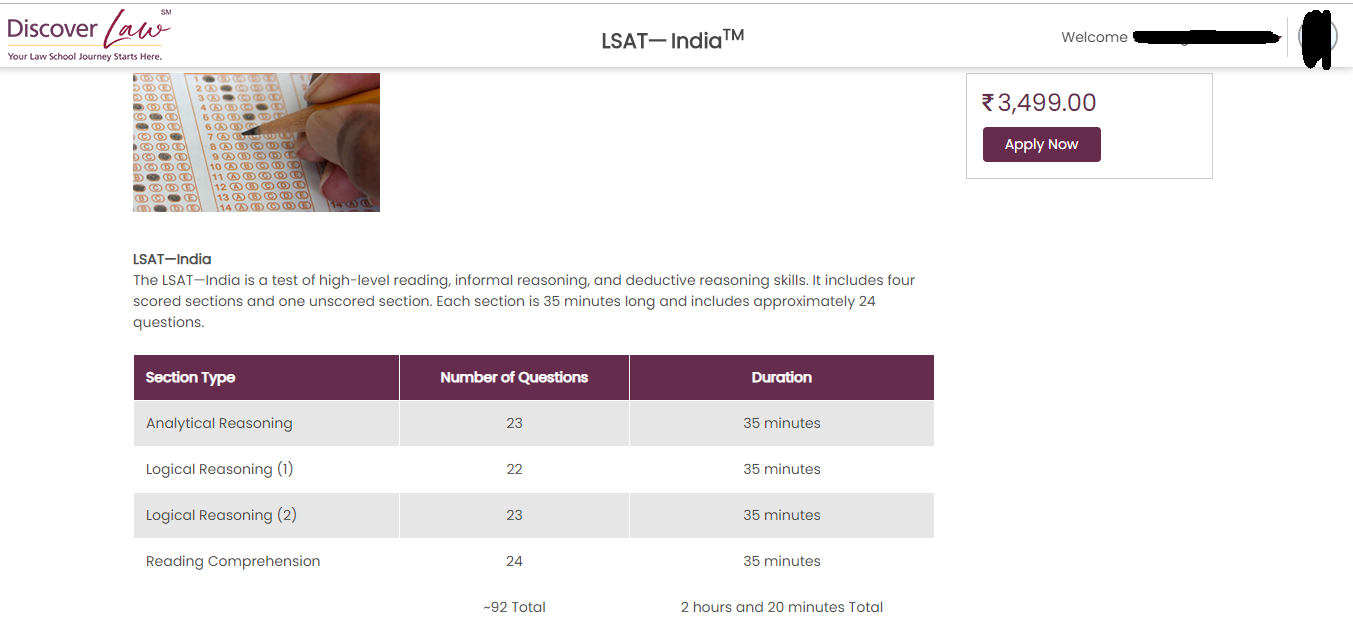The image size is (1353, 629).
Task: Click the Number of Questions header
Action: coord(513,377)
